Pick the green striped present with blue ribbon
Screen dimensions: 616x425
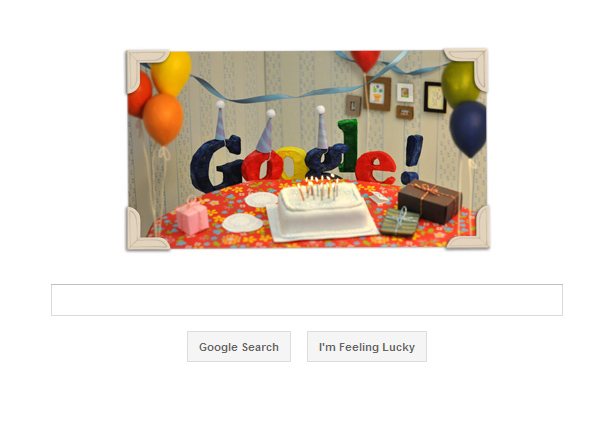click(x=400, y=222)
